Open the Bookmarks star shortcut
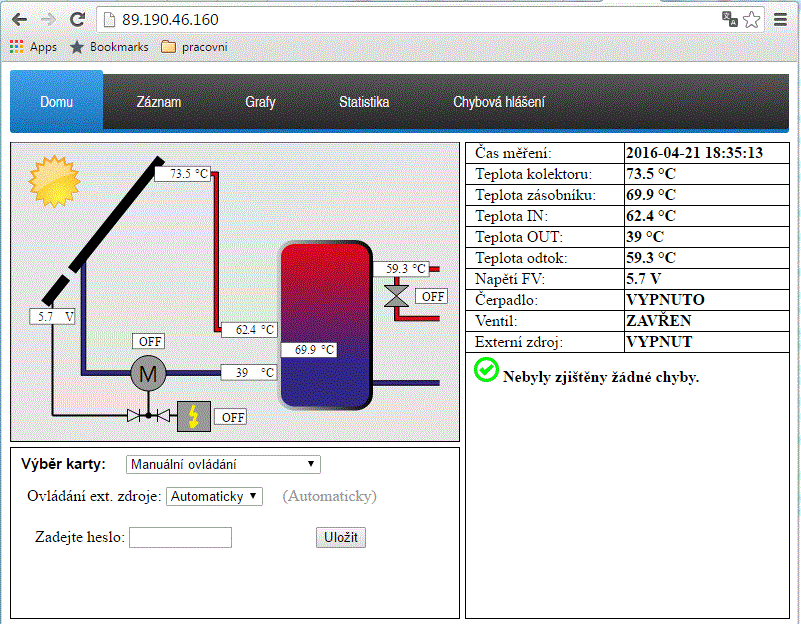Image resolution: width=801 pixels, height=624 pixels. (x=109, y=47)
